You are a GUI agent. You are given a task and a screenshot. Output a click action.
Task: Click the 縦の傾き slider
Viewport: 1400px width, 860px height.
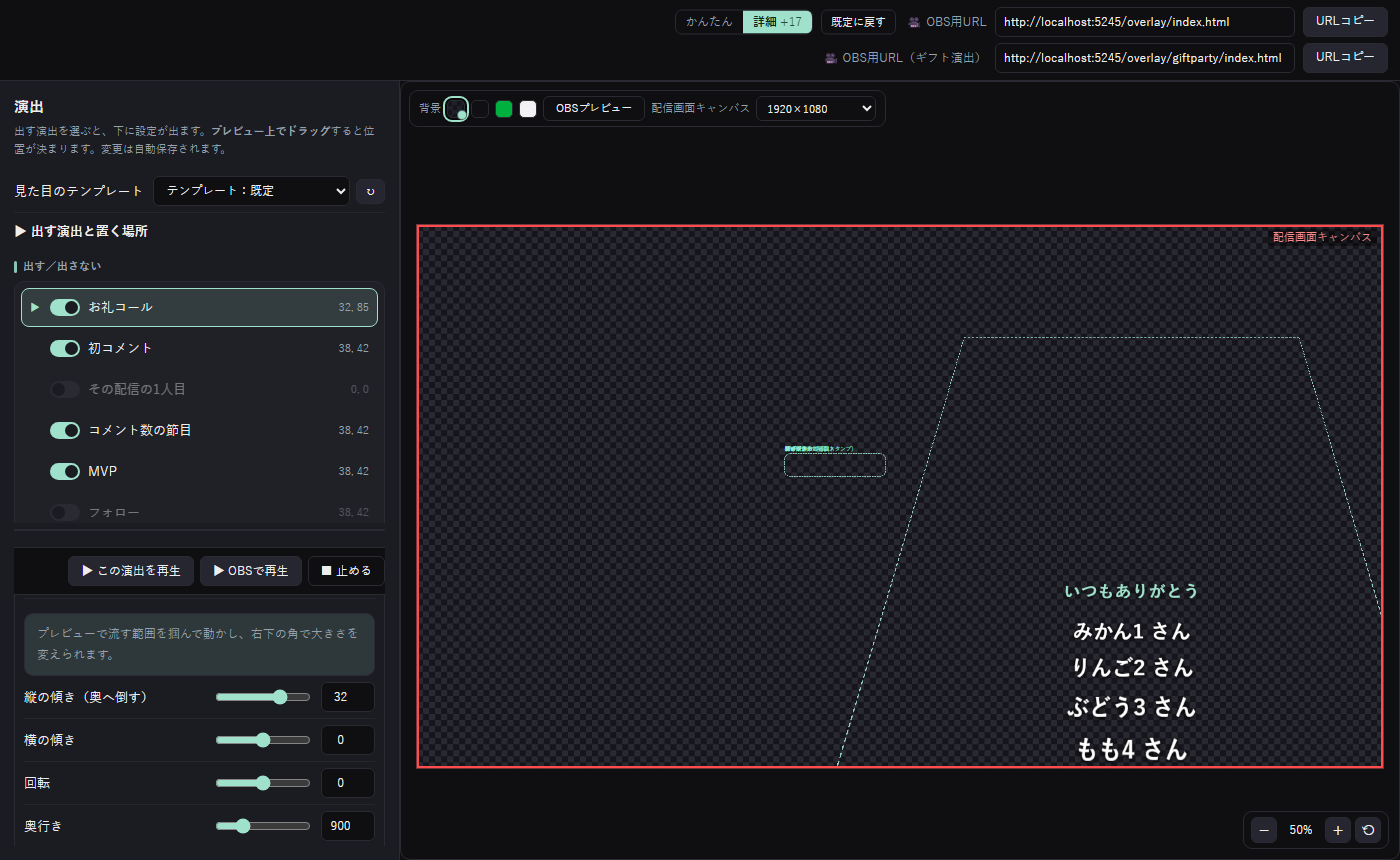[263, 697]
